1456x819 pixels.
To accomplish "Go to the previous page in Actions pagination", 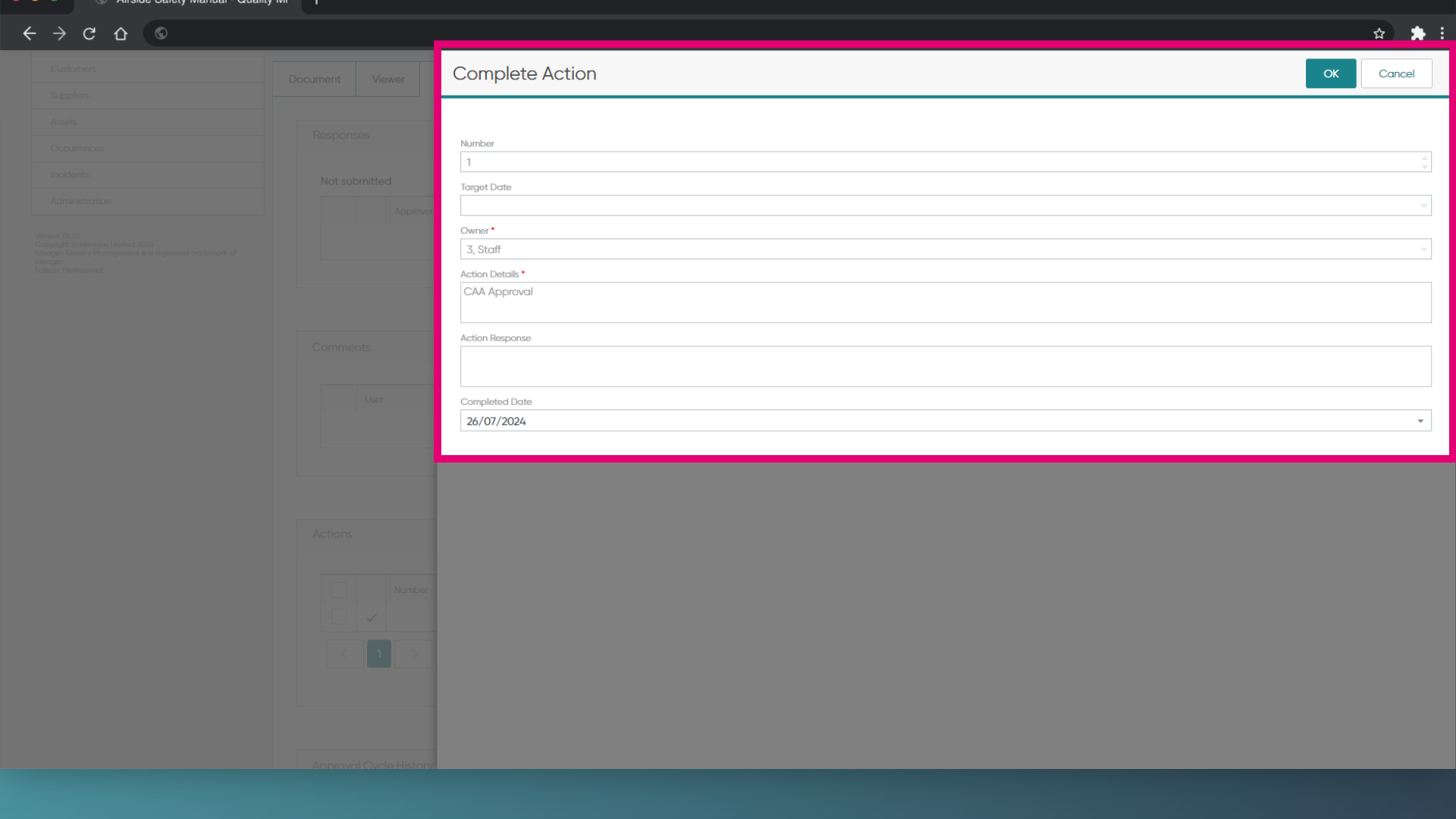I will [344, 654].
